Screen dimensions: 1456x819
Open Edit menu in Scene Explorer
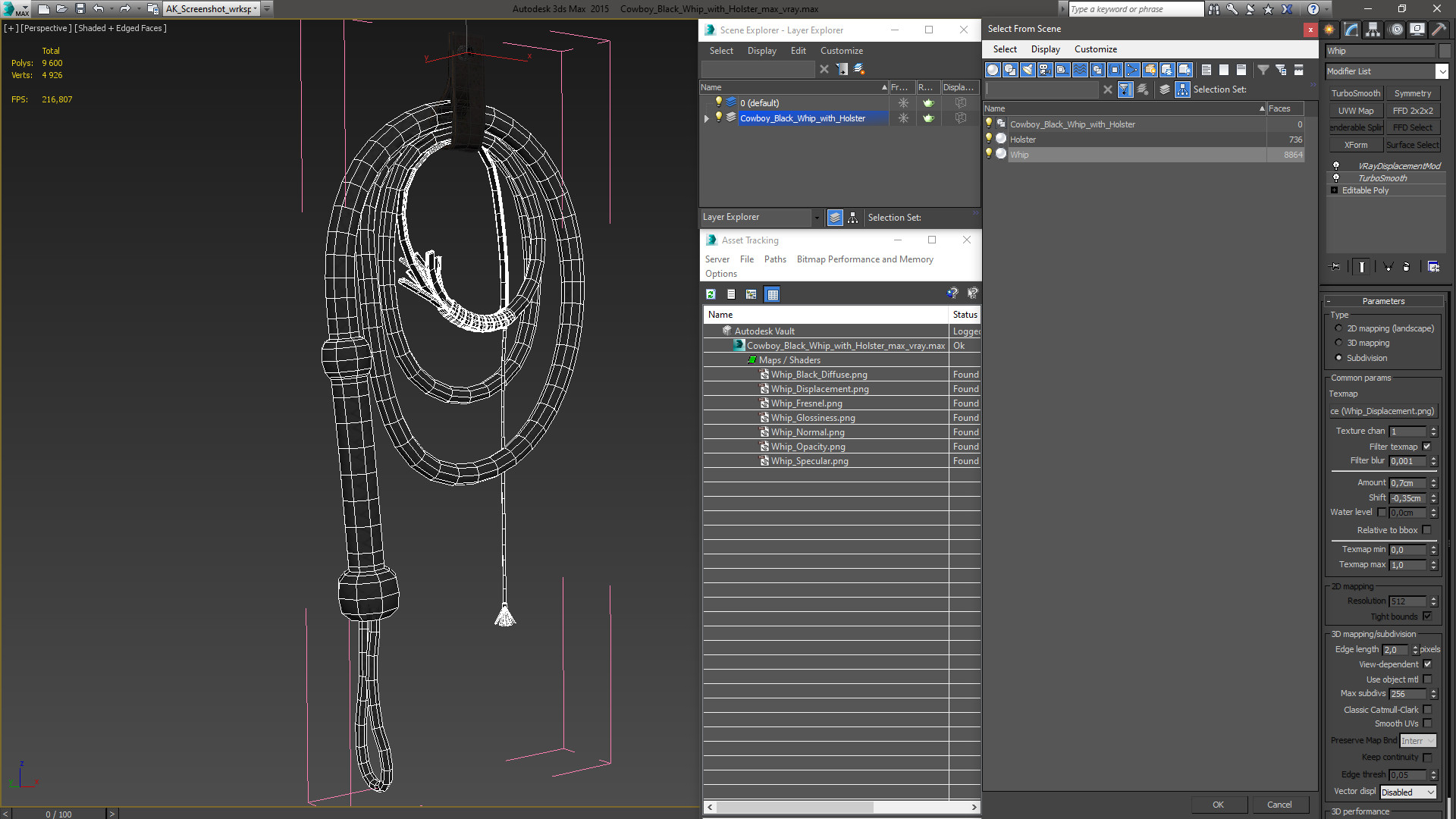(798, 51)
